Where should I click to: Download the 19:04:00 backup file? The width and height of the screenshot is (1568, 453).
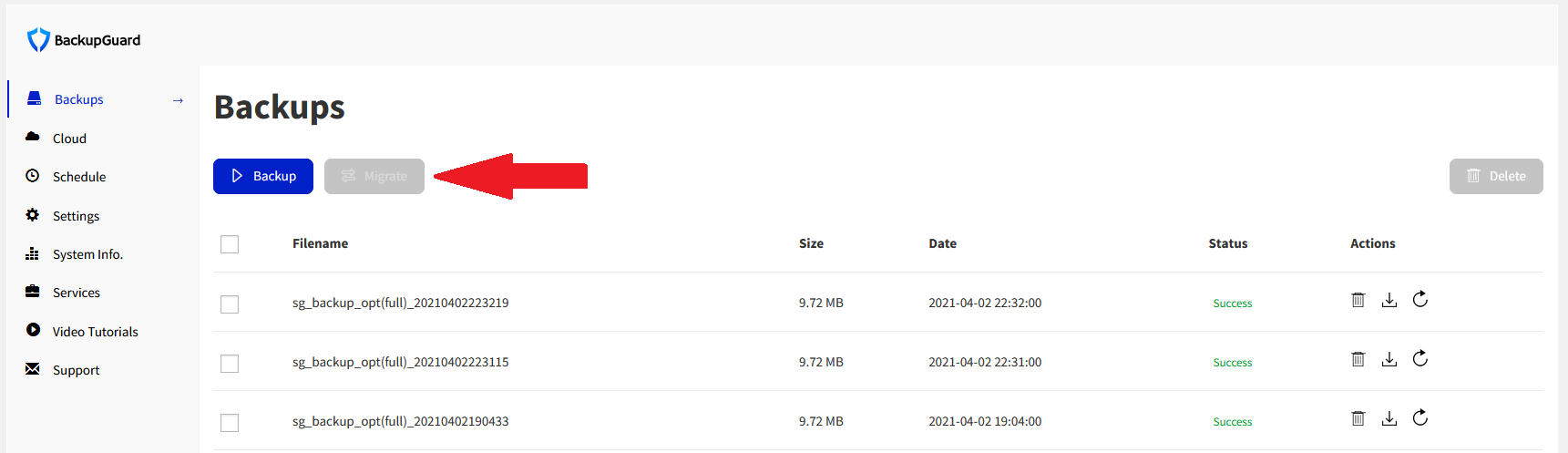1389,418
